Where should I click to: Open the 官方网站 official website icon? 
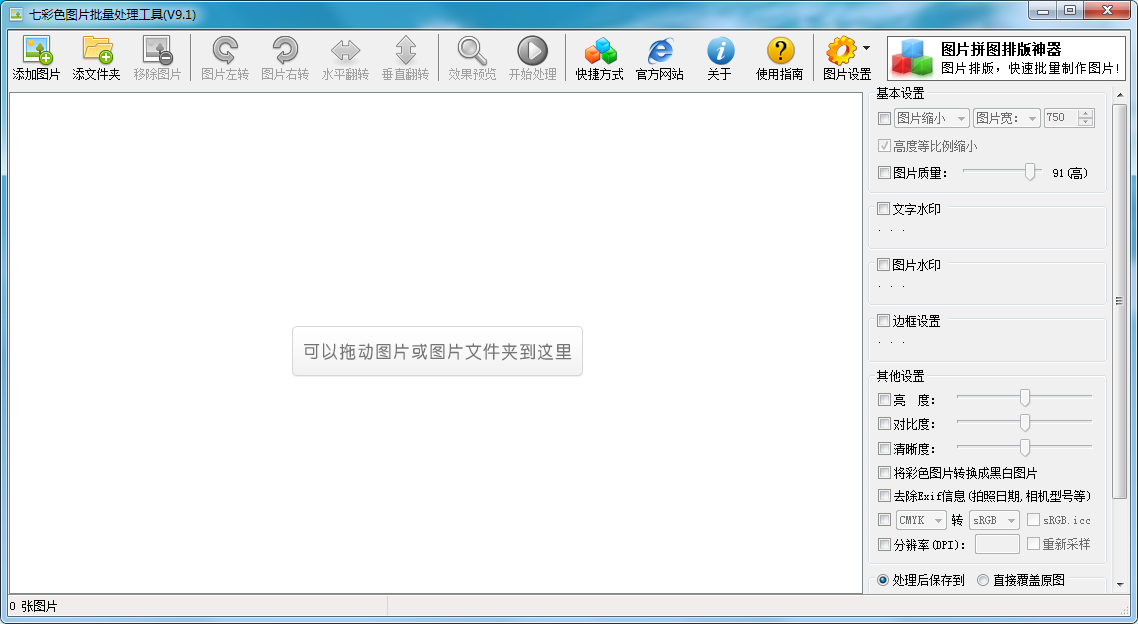click(659, 51)
